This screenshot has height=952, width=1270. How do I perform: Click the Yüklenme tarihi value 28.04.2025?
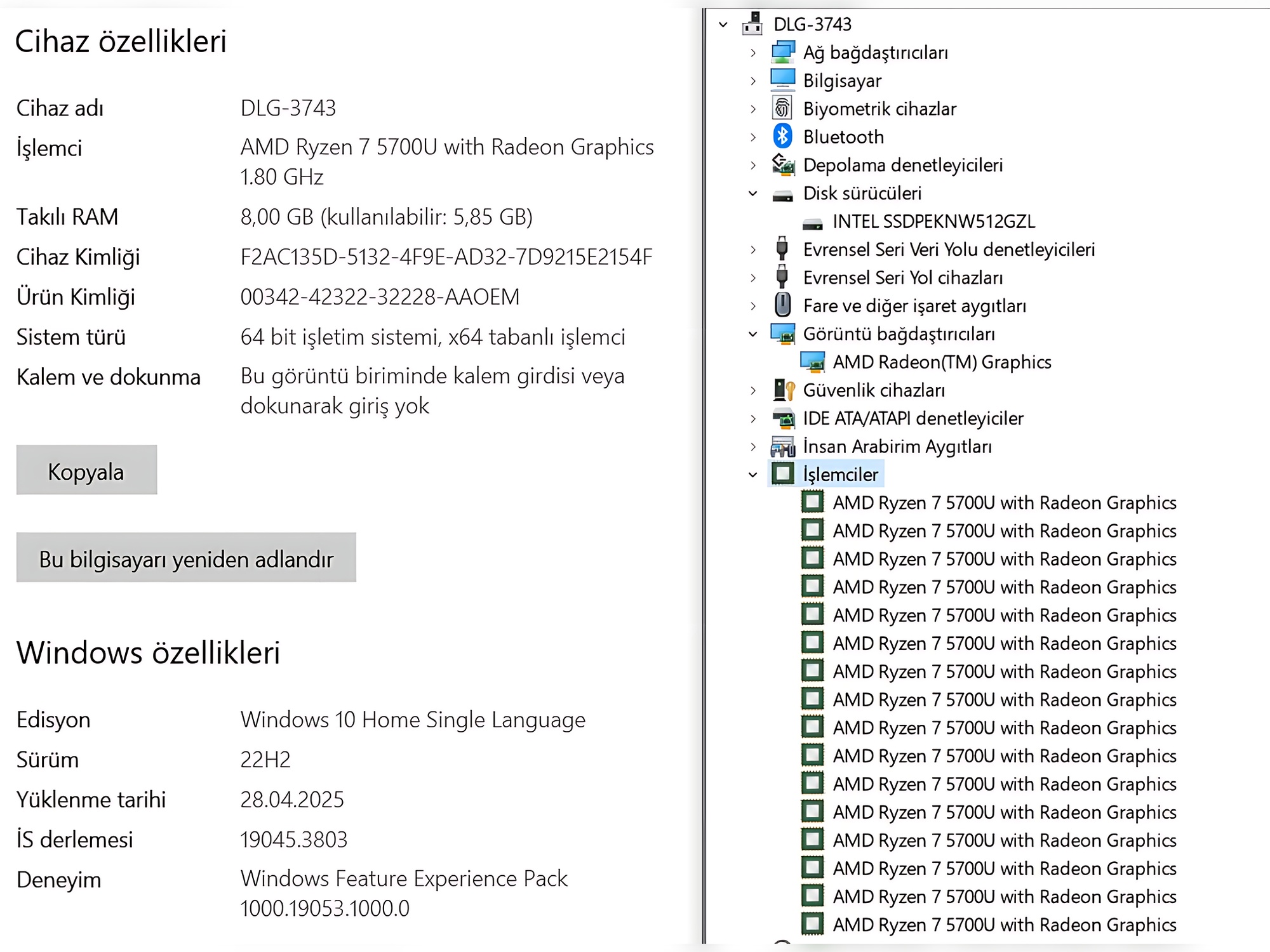tap(292, 799)
